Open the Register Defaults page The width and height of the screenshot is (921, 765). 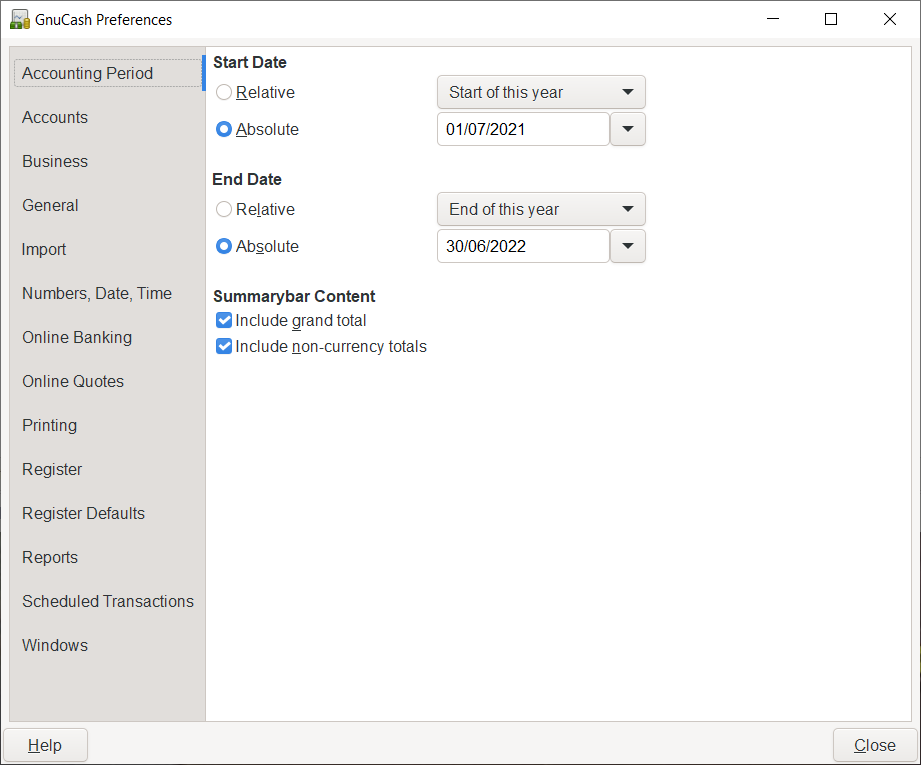coord(83,514)
